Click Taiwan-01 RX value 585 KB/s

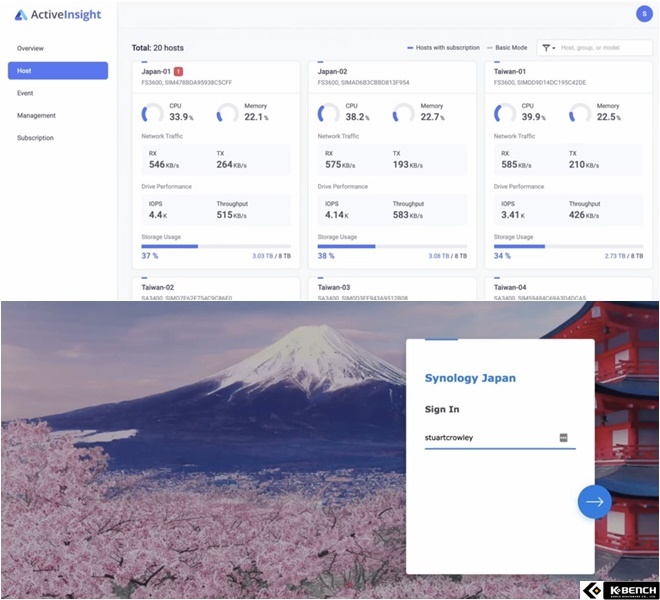coord(516,165)
